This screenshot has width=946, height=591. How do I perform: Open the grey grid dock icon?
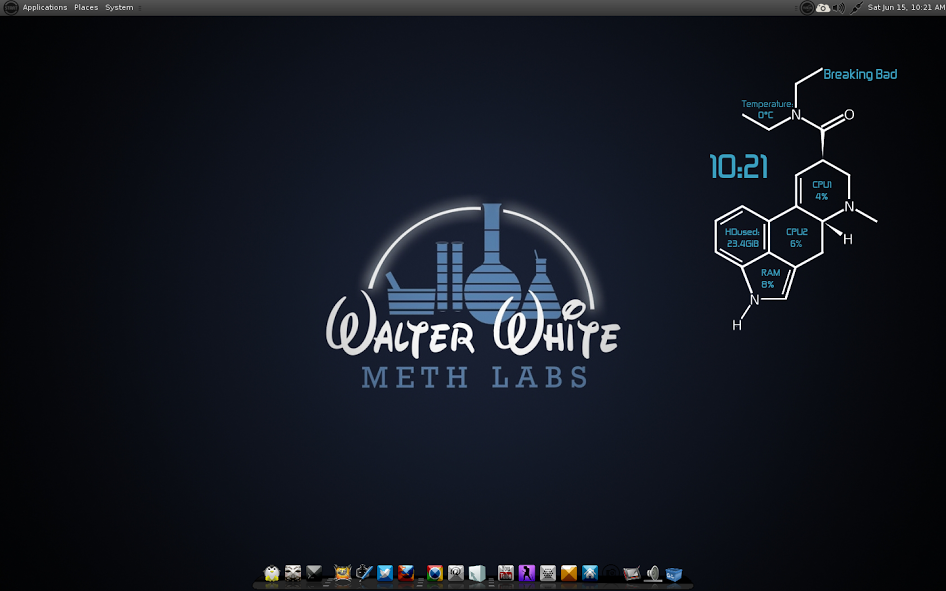(x=548, y=572)
